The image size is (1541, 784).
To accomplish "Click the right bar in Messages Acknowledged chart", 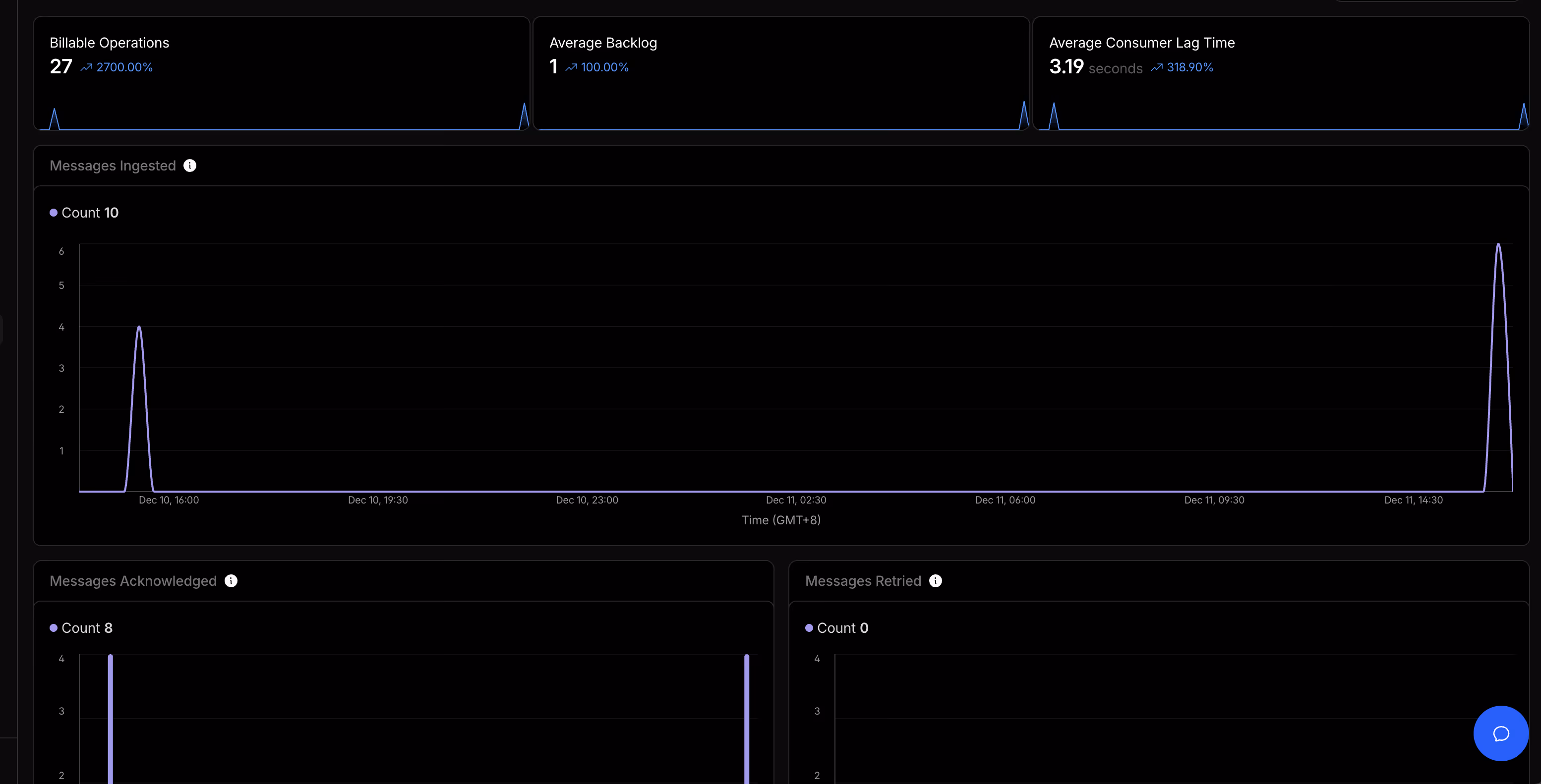I will (747, 718).
